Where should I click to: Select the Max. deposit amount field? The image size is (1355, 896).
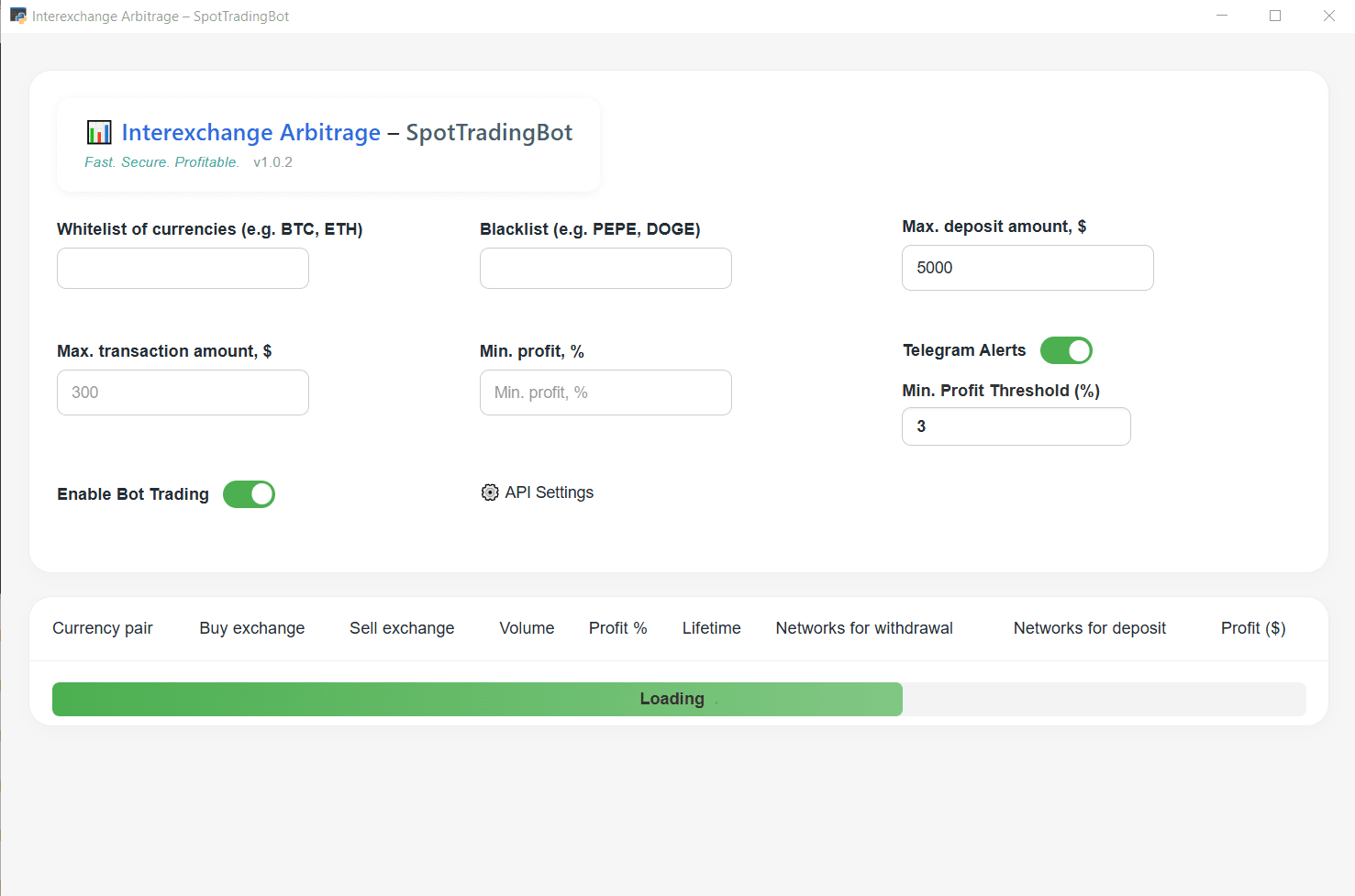pyautogui.click(x=1027, y=268)
